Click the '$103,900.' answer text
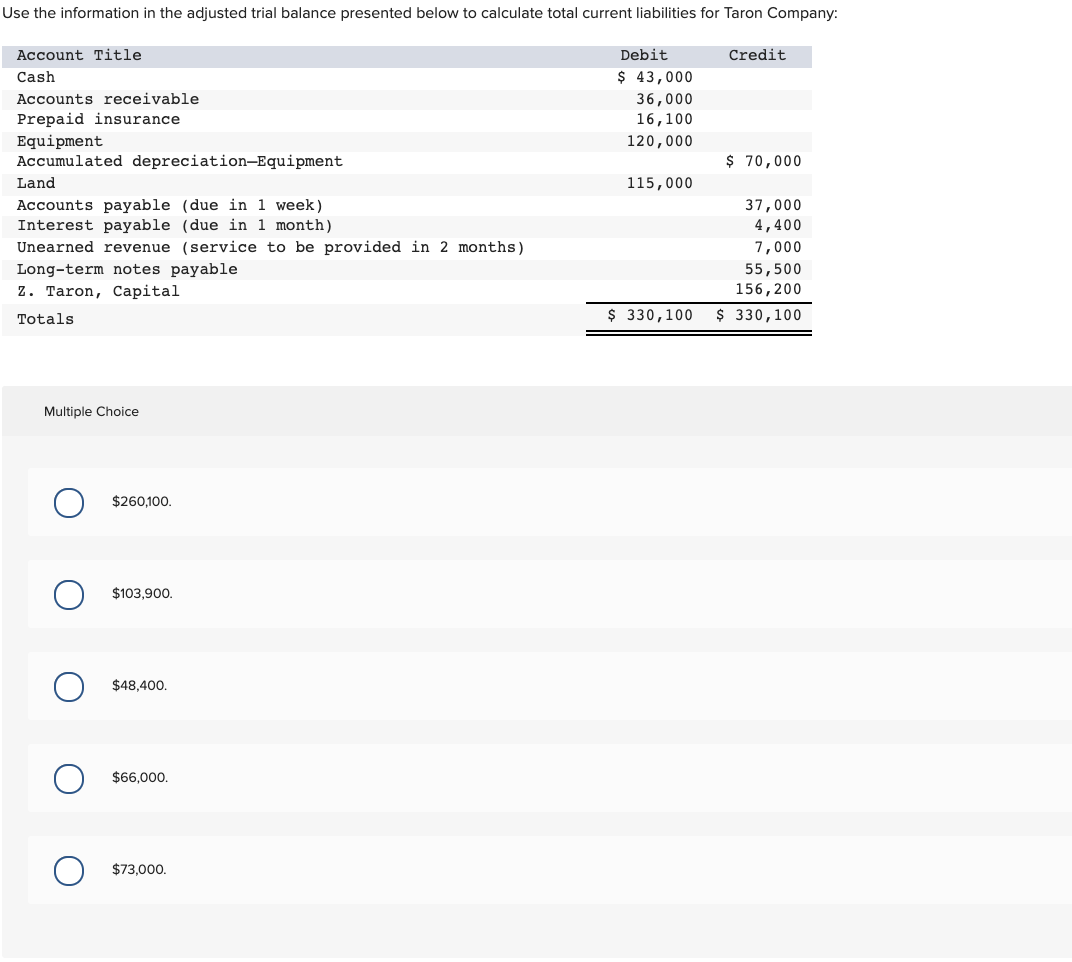1072x962 pixels. 142,593
